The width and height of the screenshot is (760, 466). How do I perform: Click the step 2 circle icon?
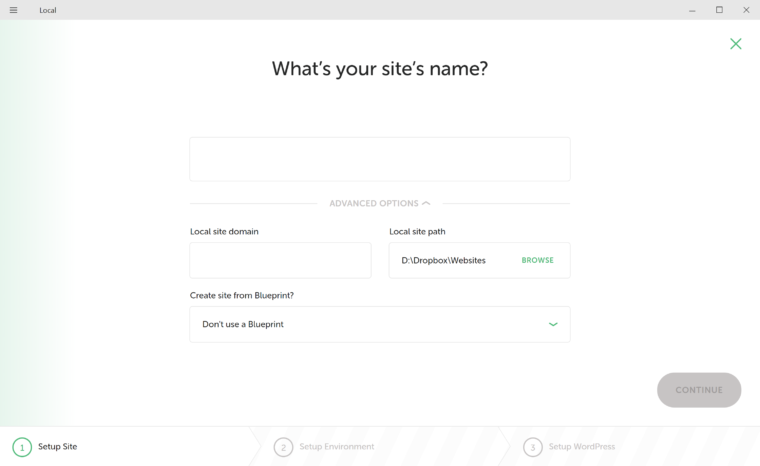click(283, 447)
